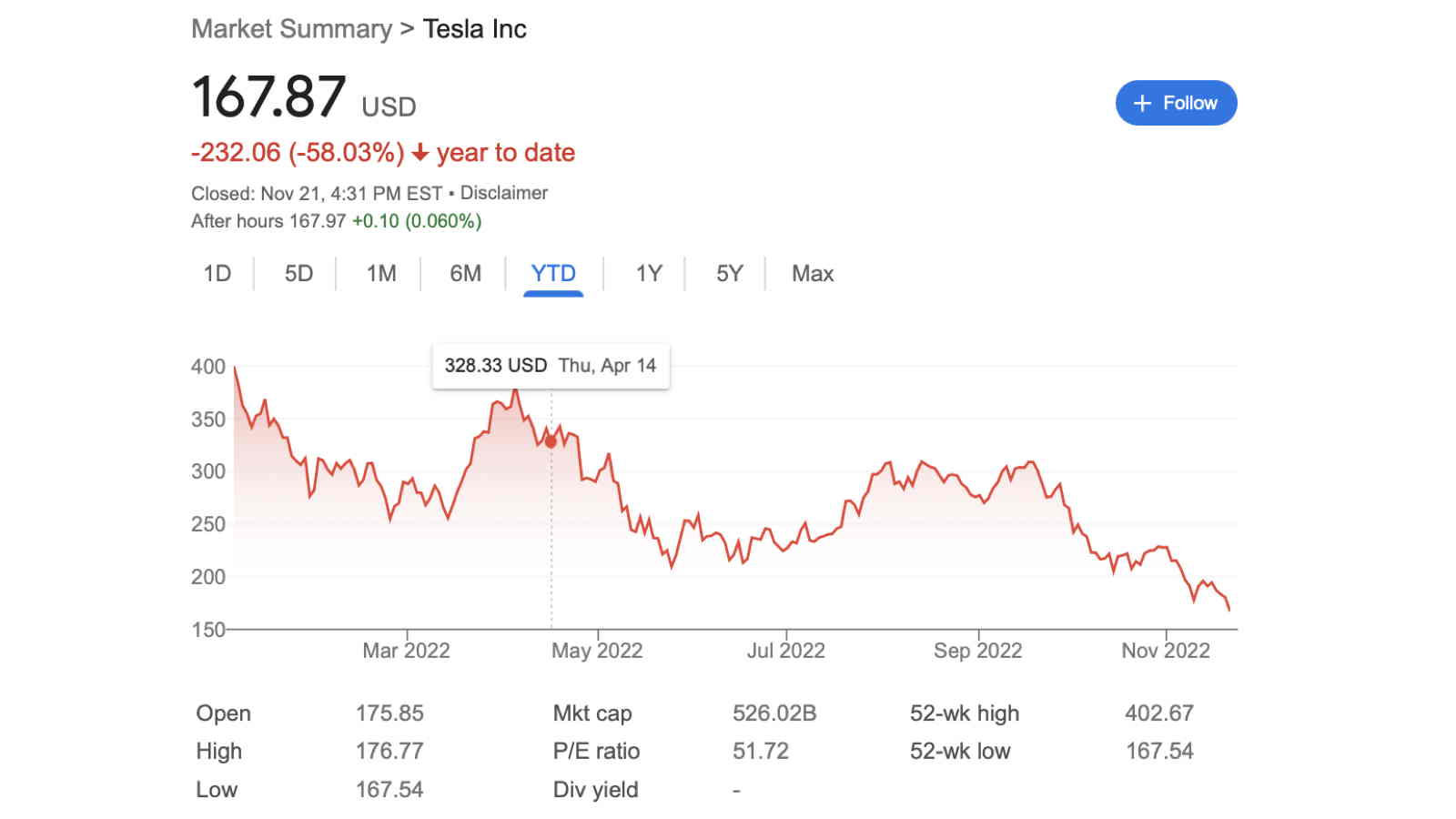
Task: View the 5Y price history
Action: [729, 274]
